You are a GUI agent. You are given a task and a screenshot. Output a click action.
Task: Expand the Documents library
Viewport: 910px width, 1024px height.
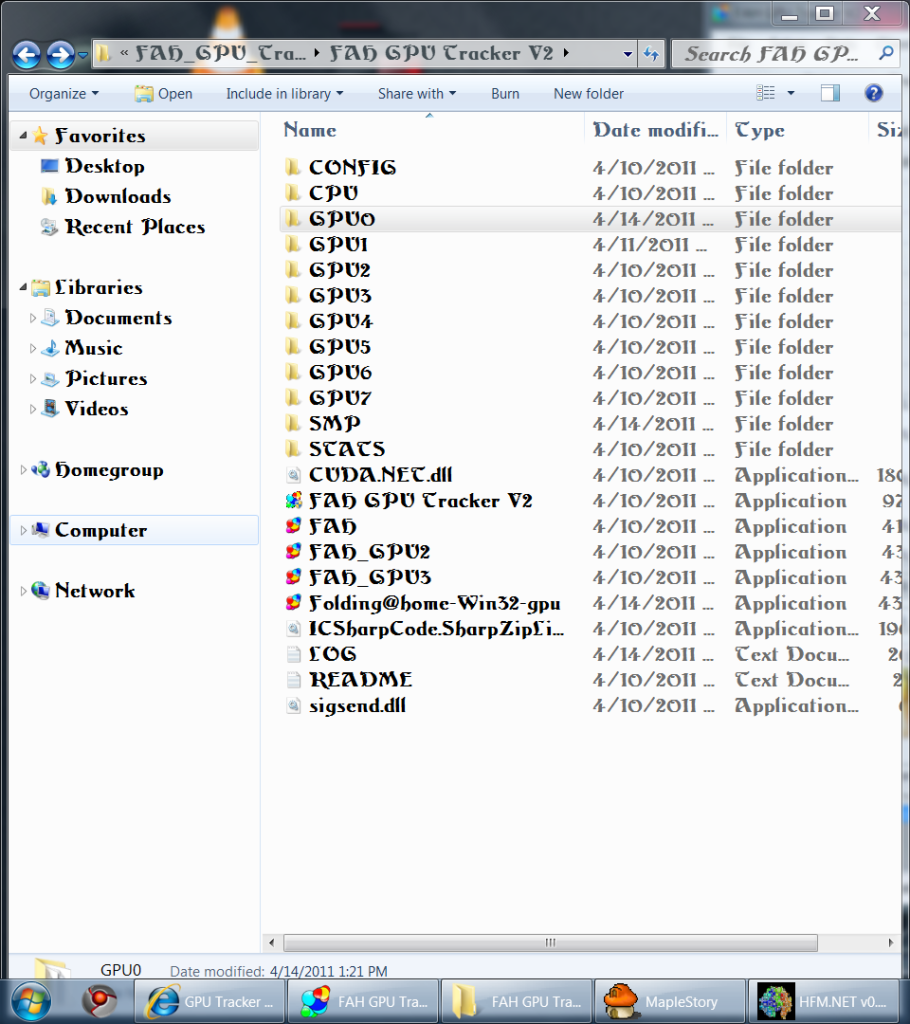point(33,318)
